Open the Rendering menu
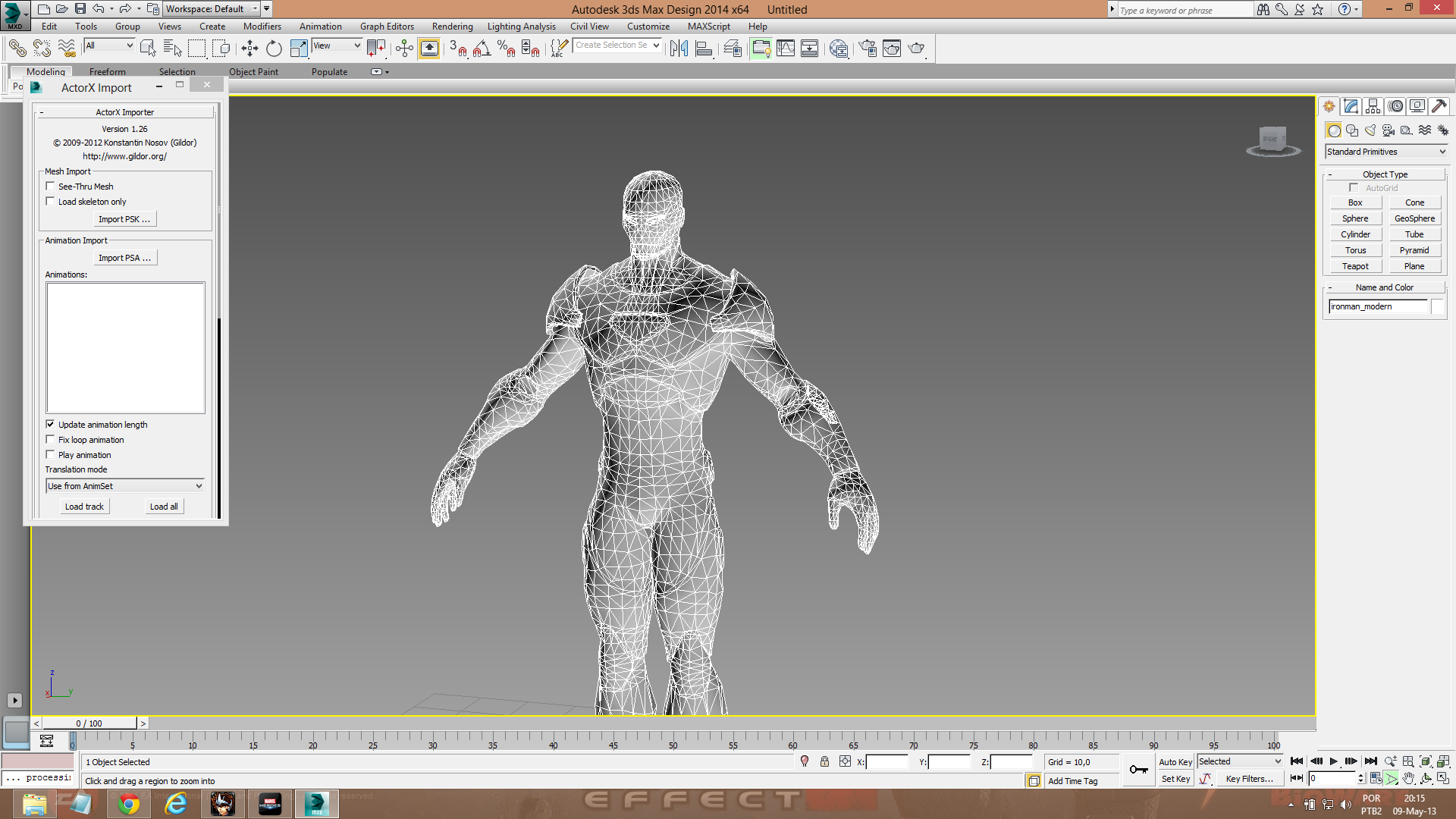Screen dimensions: 1456x819 453,27
